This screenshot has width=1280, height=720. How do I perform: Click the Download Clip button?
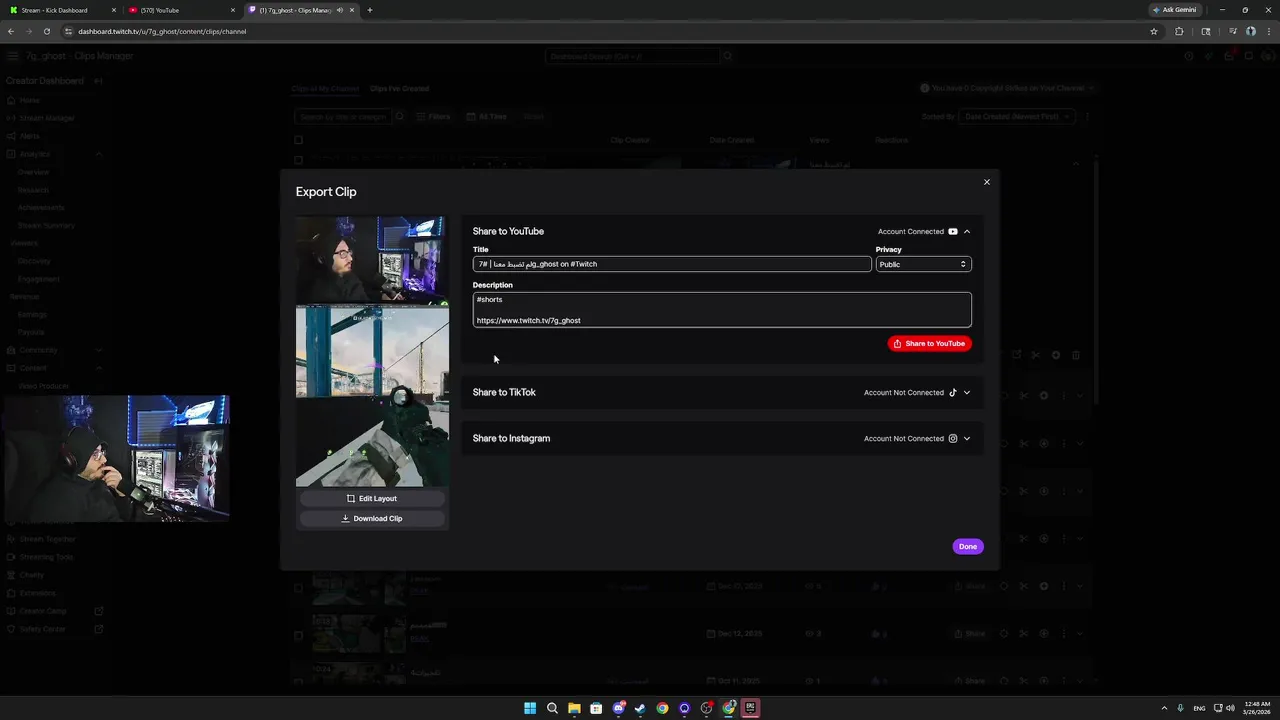tap(372, 518)
